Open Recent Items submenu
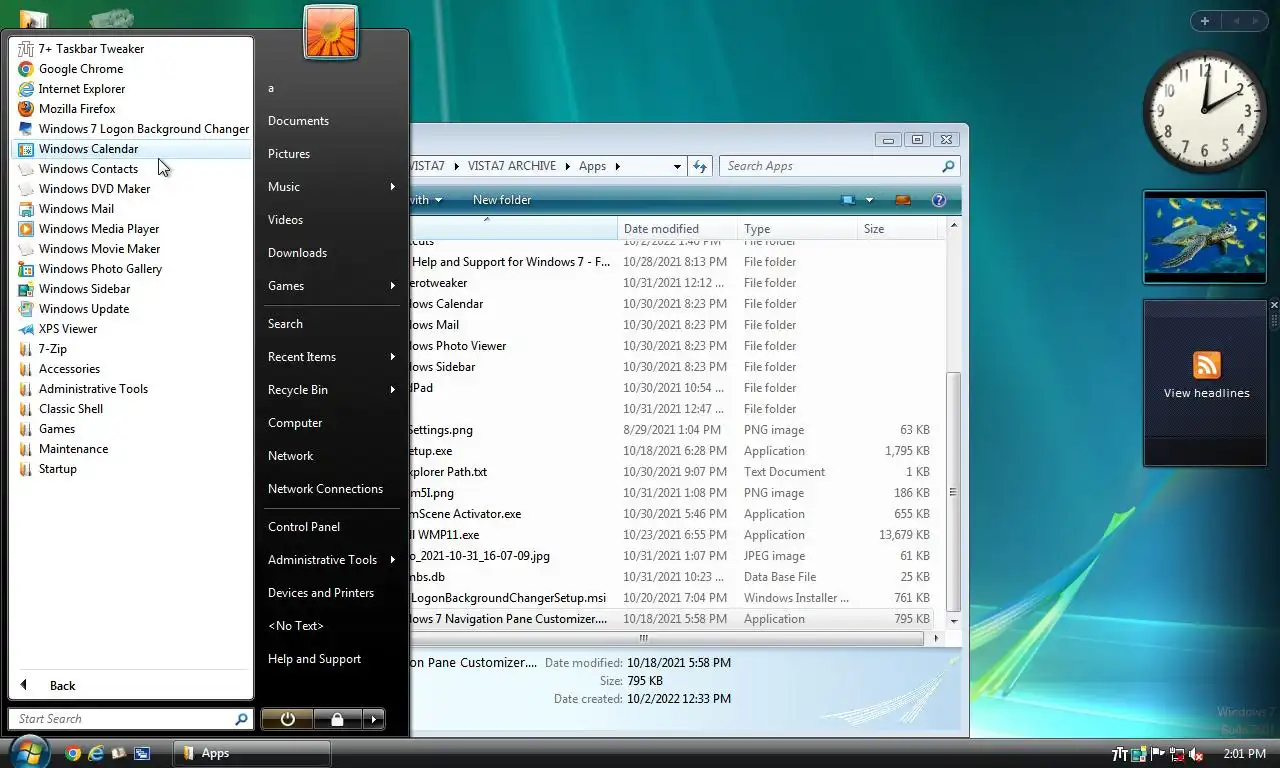Viewport: 1280px width, 768px height. click(x=330, y=356)
